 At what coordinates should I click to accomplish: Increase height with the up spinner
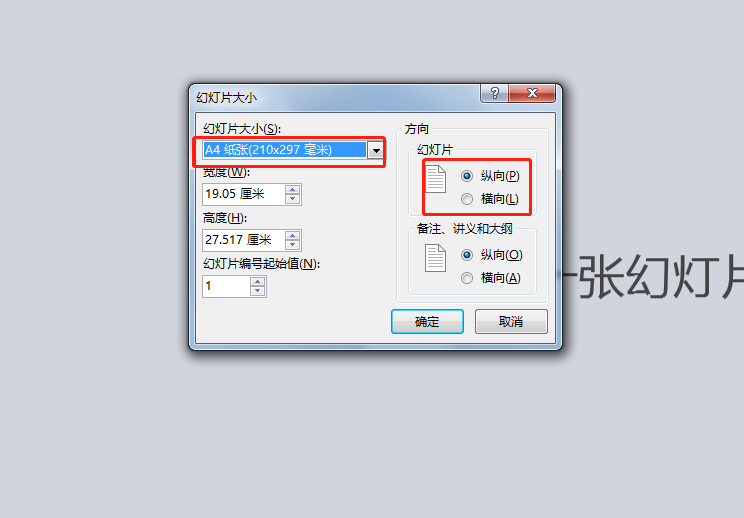(293, 236)
